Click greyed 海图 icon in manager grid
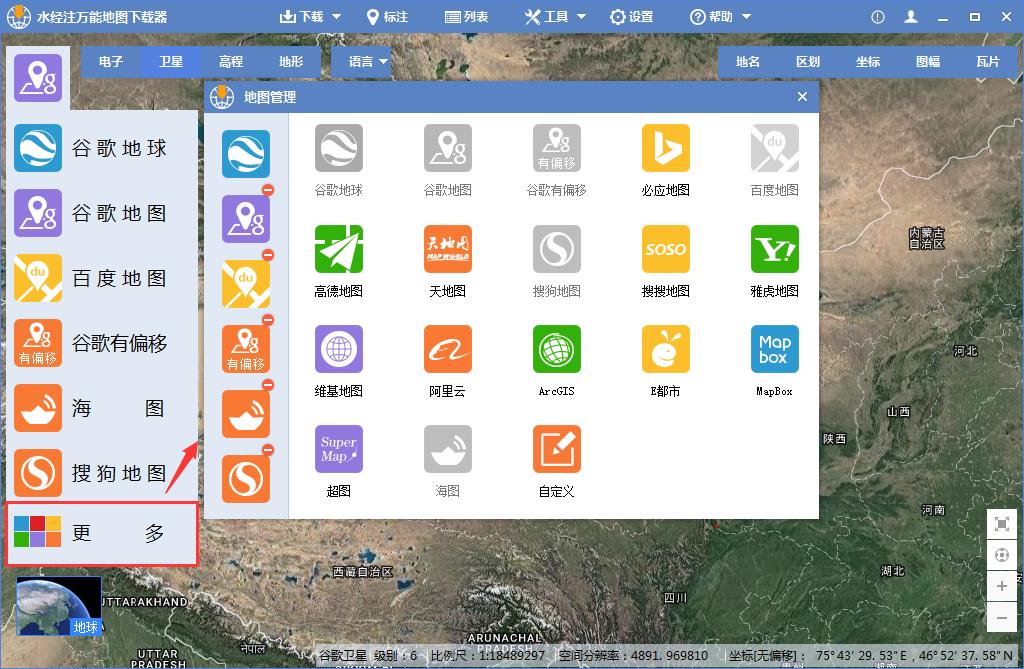This screenshot has width=1024, height=669. pyautogui.click(x=447, y=449)
